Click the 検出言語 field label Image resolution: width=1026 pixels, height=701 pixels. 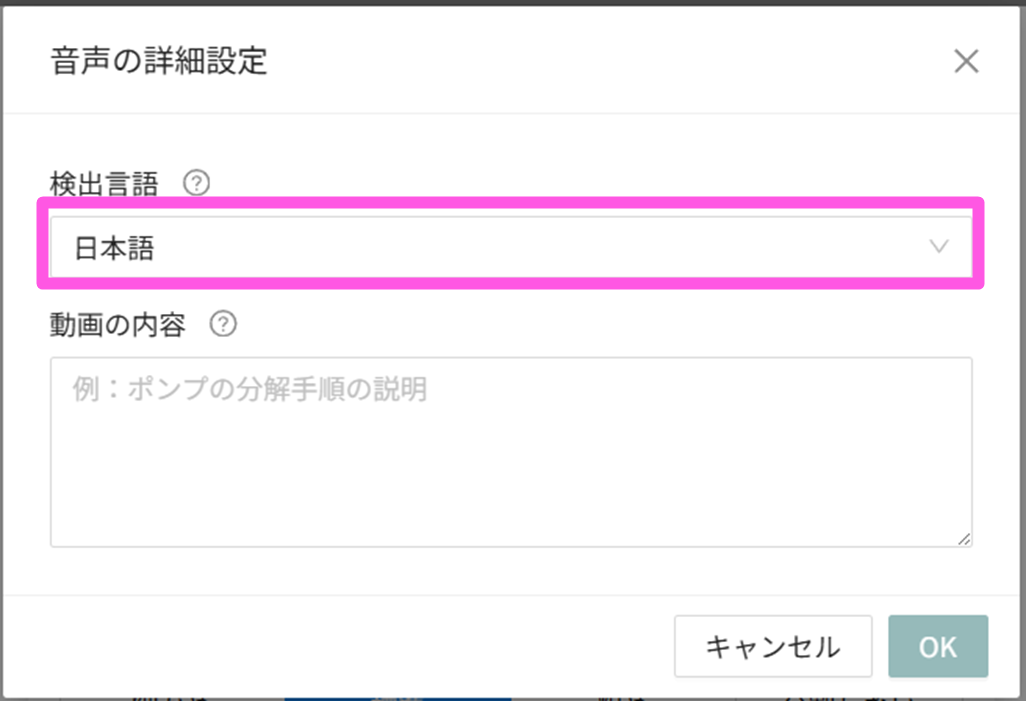tap(104, 184)
